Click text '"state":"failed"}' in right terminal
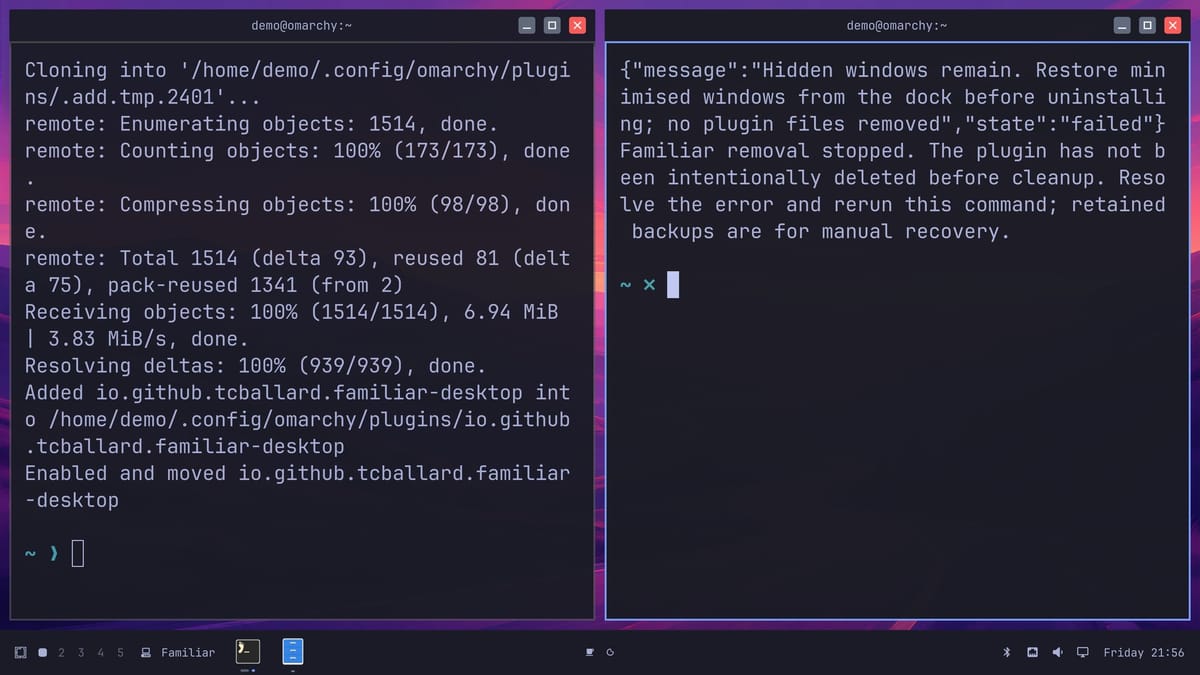The width and height of the screenshot is (1200, 675). click(x=1064, y=124)
